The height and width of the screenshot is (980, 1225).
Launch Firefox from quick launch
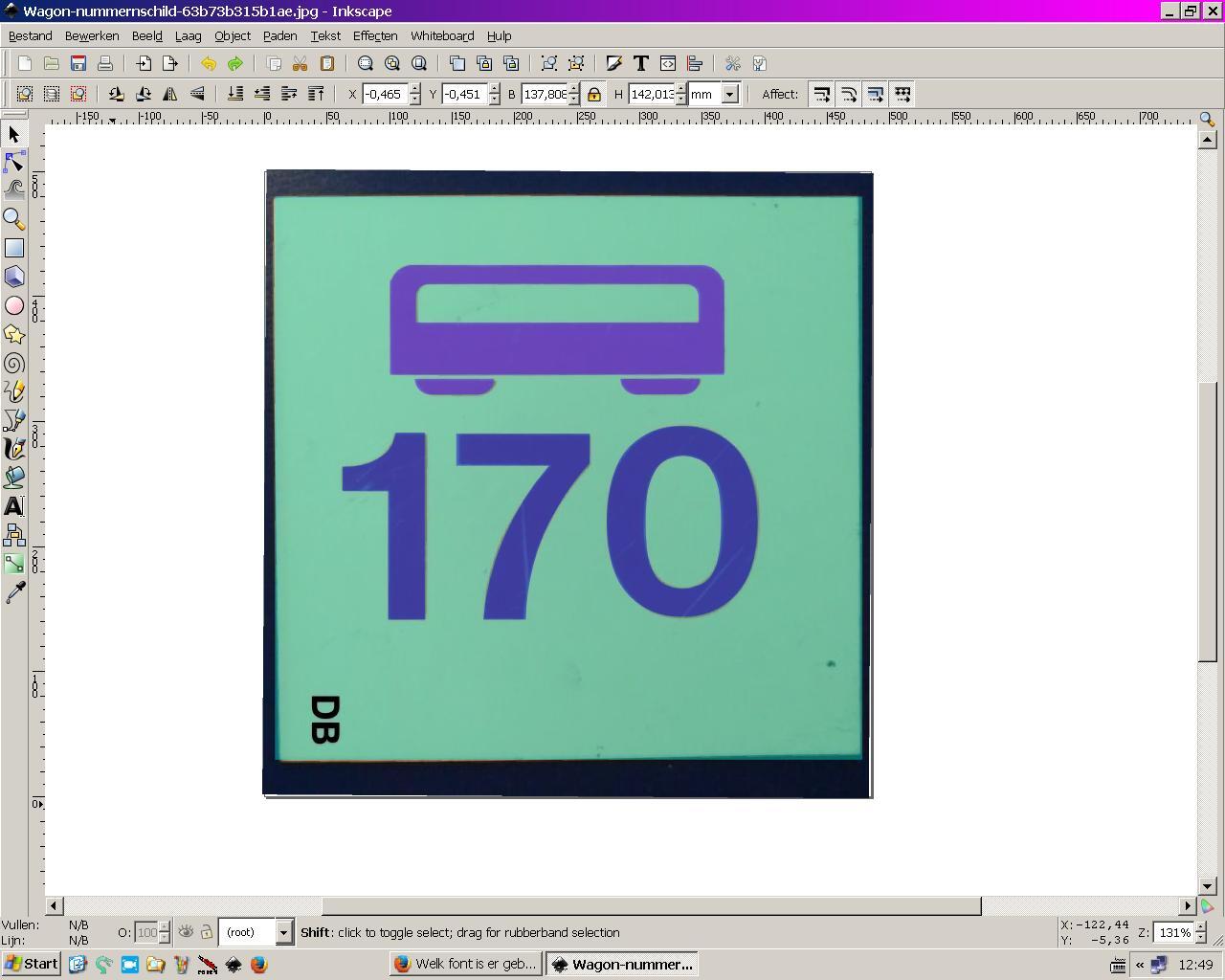258,965
